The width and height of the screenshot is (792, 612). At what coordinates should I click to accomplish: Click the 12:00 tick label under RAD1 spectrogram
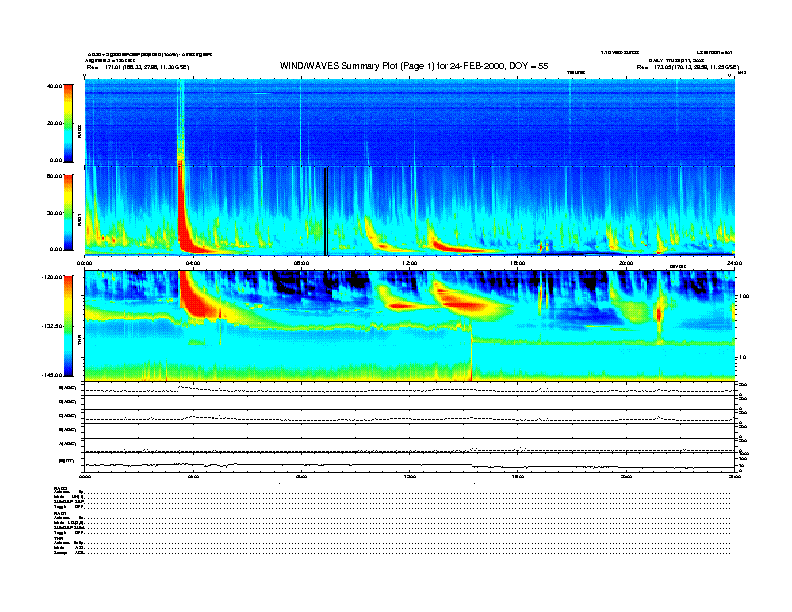pos(410,263)
